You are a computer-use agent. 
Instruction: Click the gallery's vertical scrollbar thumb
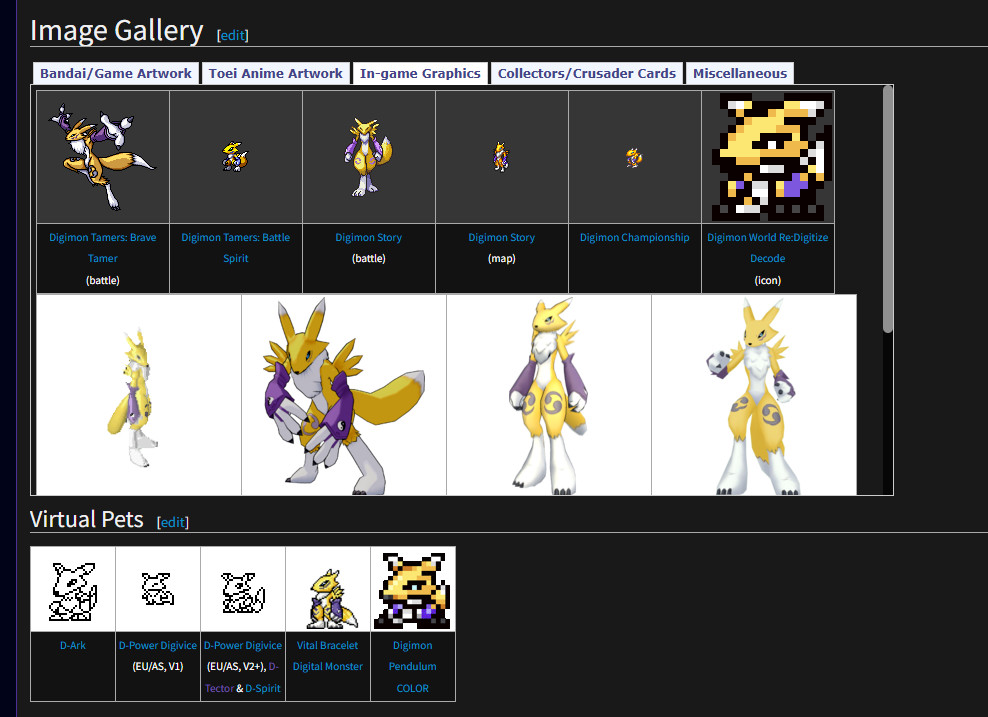[888, 209]
